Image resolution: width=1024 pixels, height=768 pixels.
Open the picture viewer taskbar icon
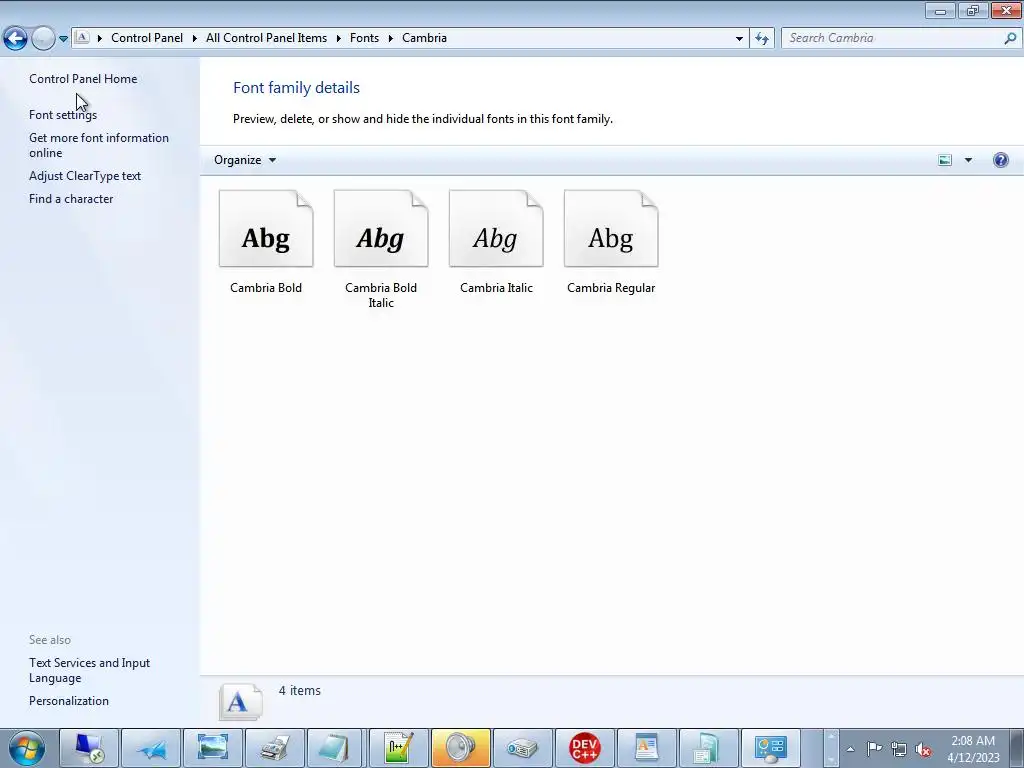click(x=213, y=748)
